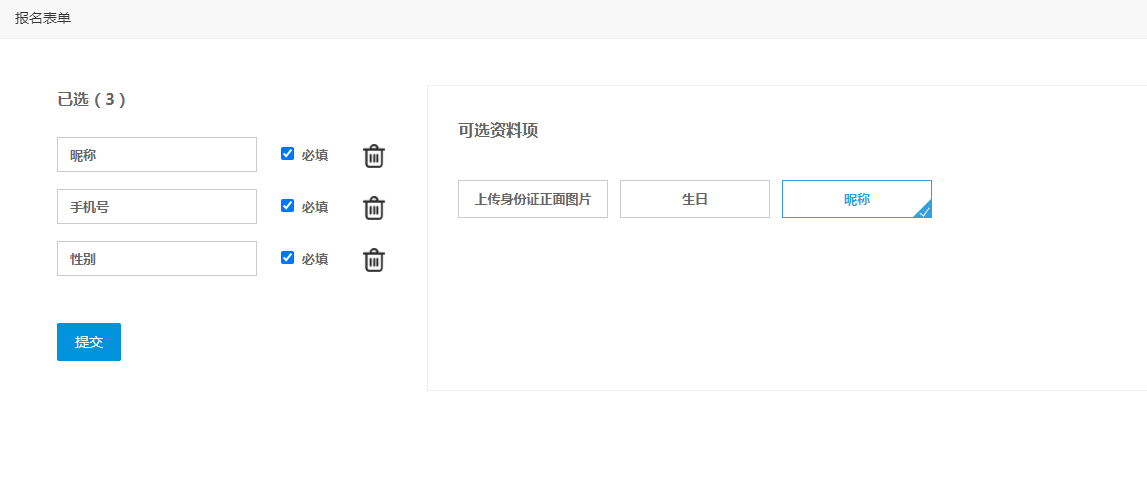
Task: Remove the 手机号 row via trash icon
Action: [374, 208]
